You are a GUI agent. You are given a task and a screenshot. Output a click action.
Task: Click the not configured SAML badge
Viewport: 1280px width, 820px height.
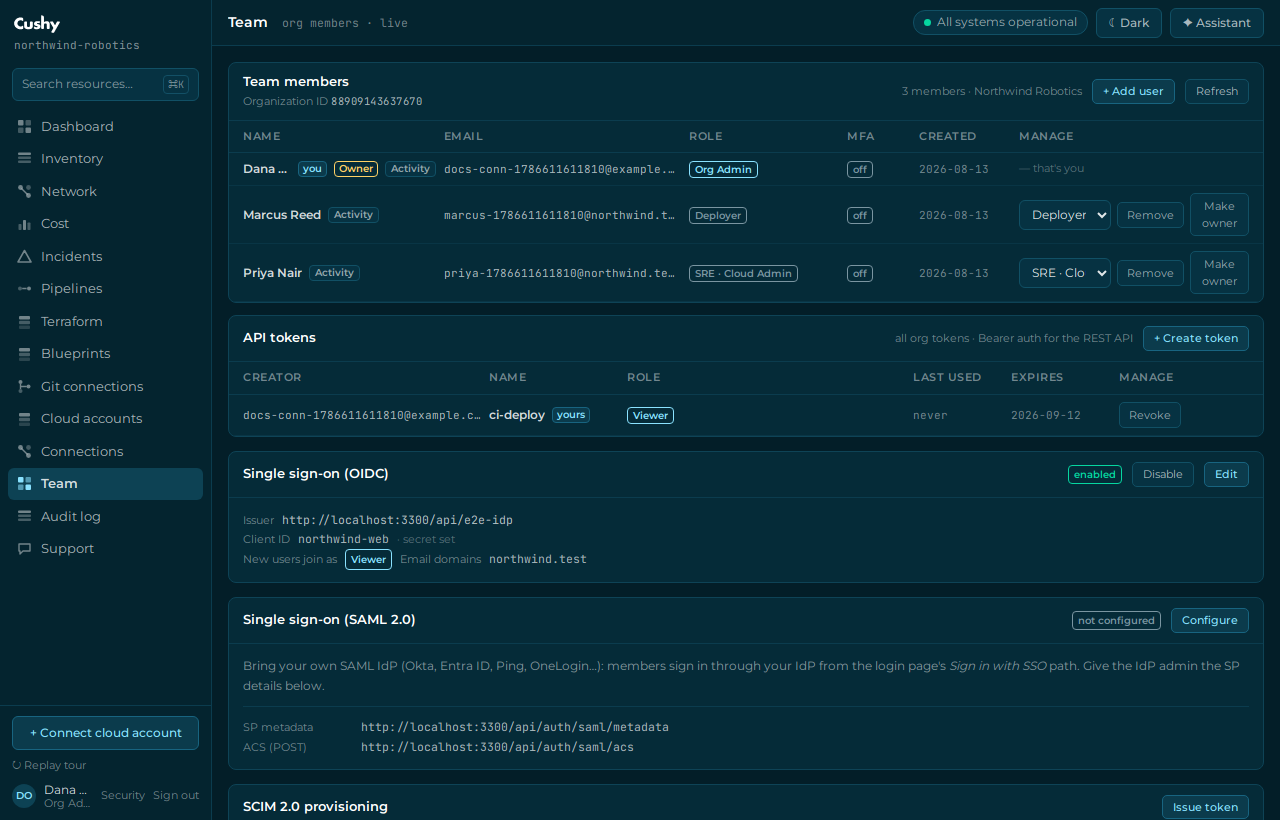pyautogui.click(x=1116, y=620)
